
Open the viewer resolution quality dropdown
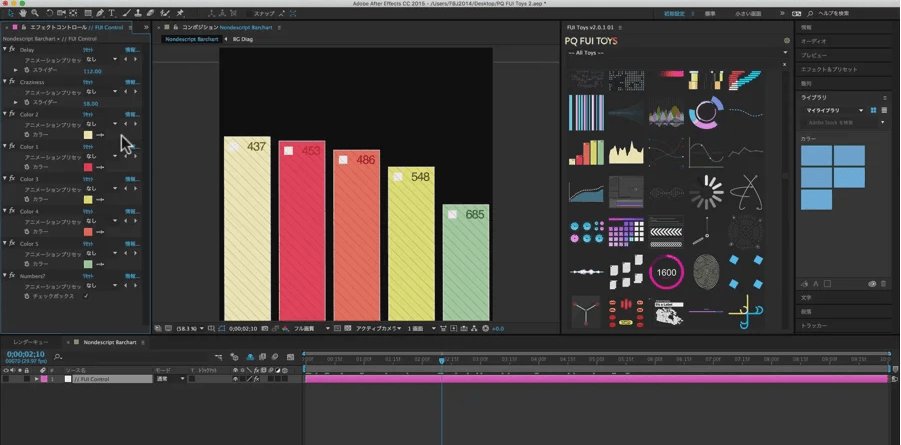pos(312,328)
